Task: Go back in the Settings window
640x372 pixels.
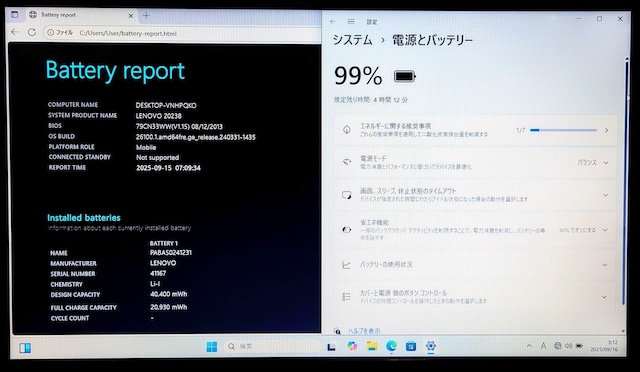Action: [333, 22]
